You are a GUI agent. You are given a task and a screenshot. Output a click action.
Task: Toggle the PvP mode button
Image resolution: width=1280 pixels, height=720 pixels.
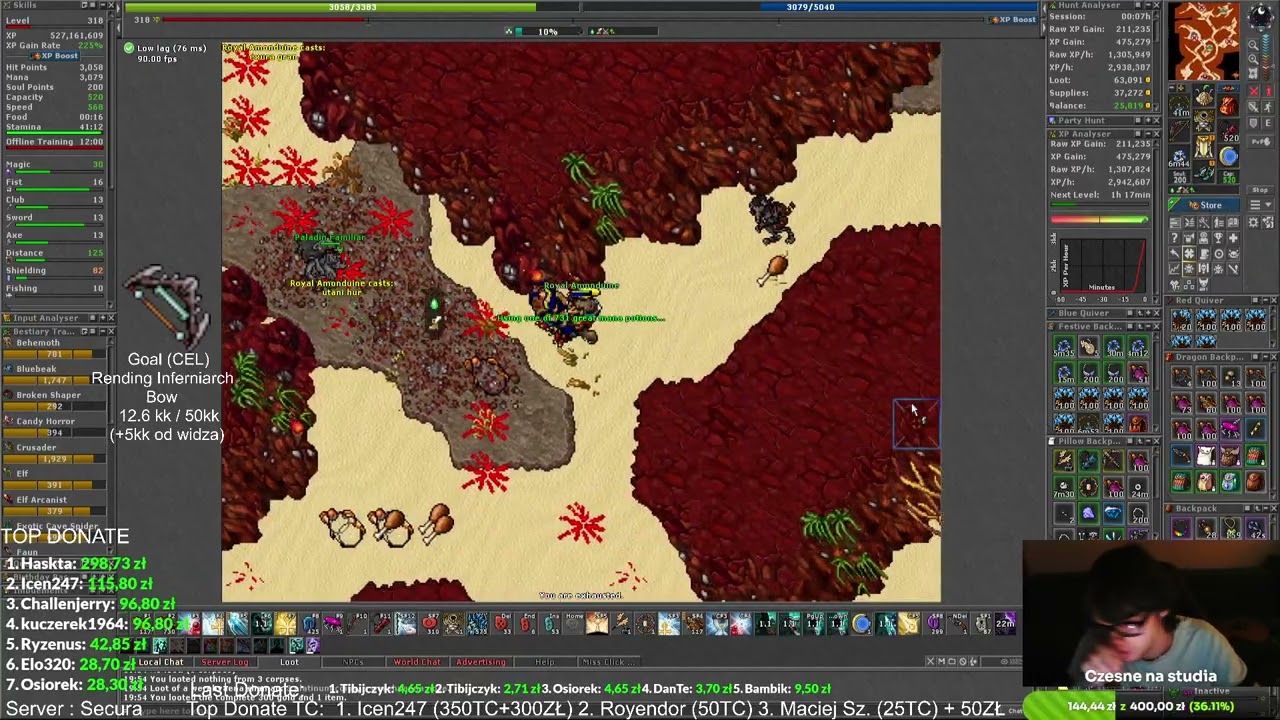tap(1261, 142)
